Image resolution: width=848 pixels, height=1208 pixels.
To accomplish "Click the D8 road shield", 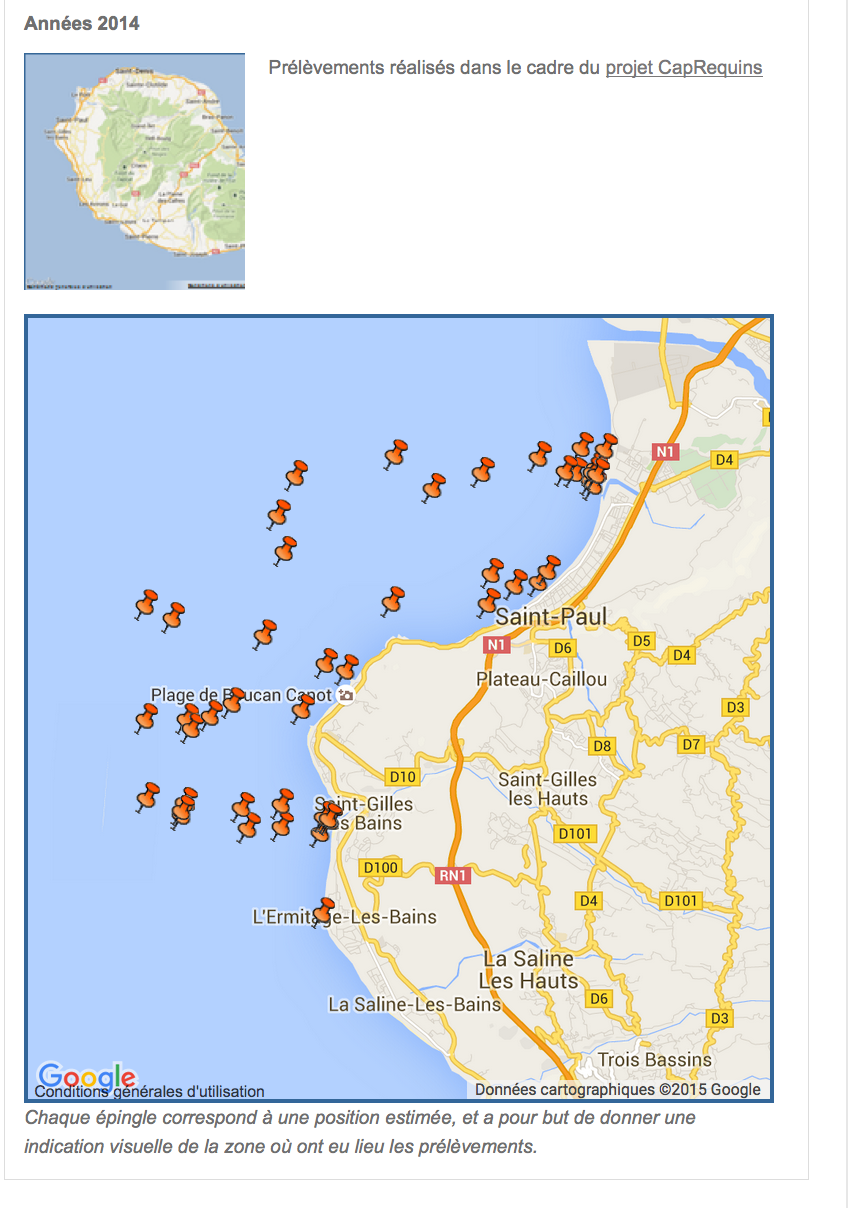I will 601,746.
